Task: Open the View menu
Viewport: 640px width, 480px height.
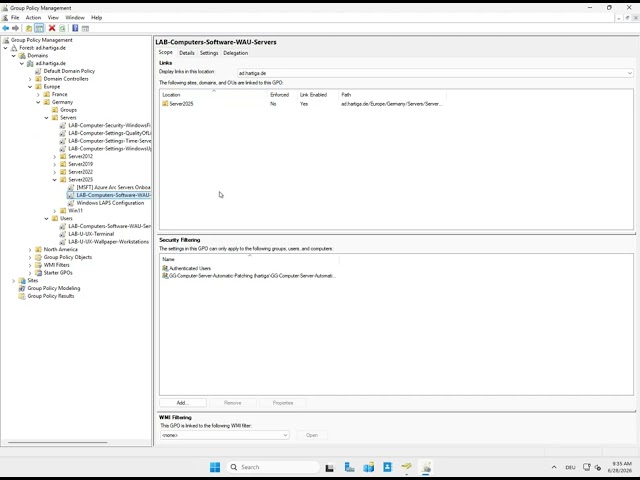Action: tap(53, 18)
